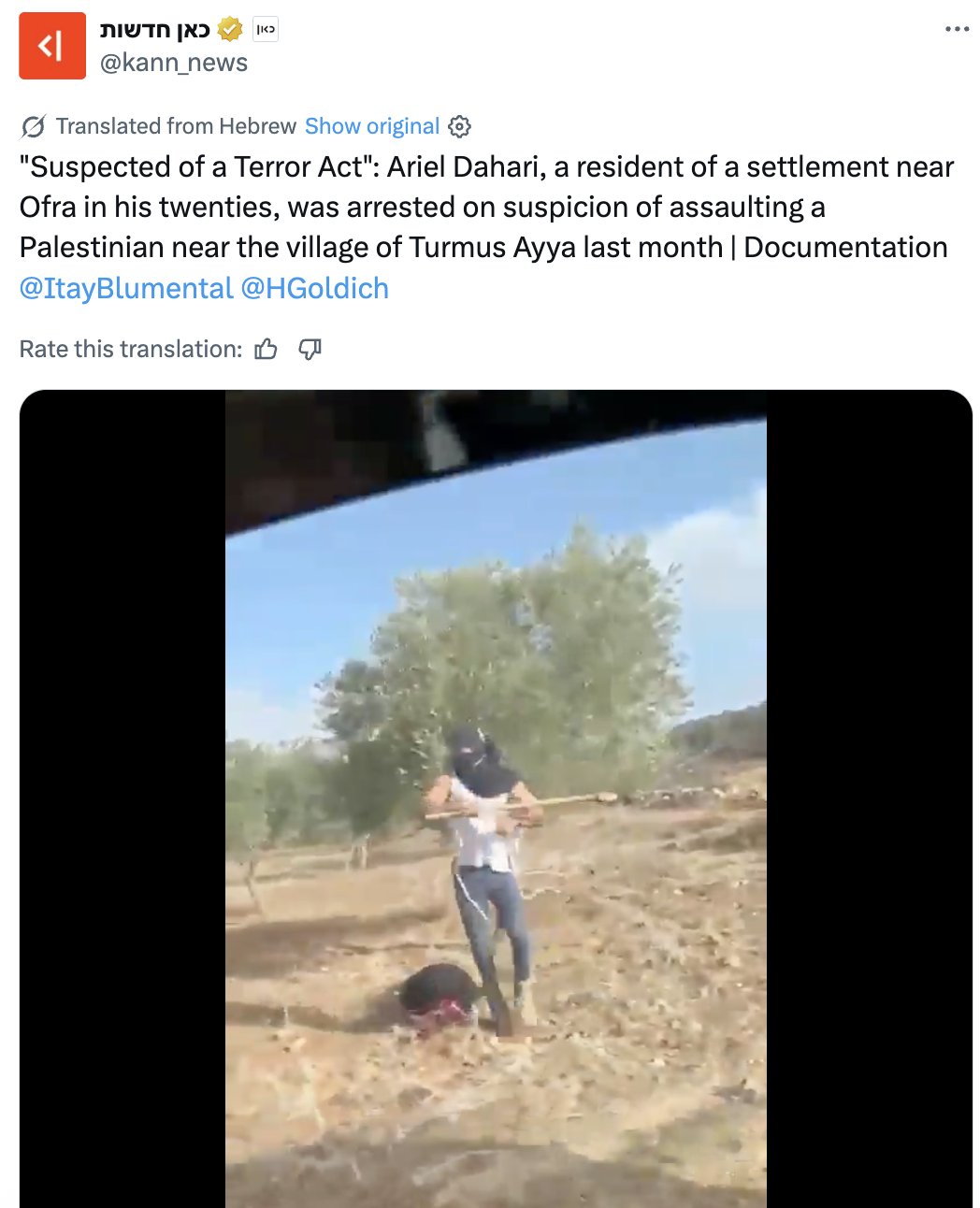Click the 'Rate this translation:' label
Screen dimensions: 980x1208
[x=131, y=349]
